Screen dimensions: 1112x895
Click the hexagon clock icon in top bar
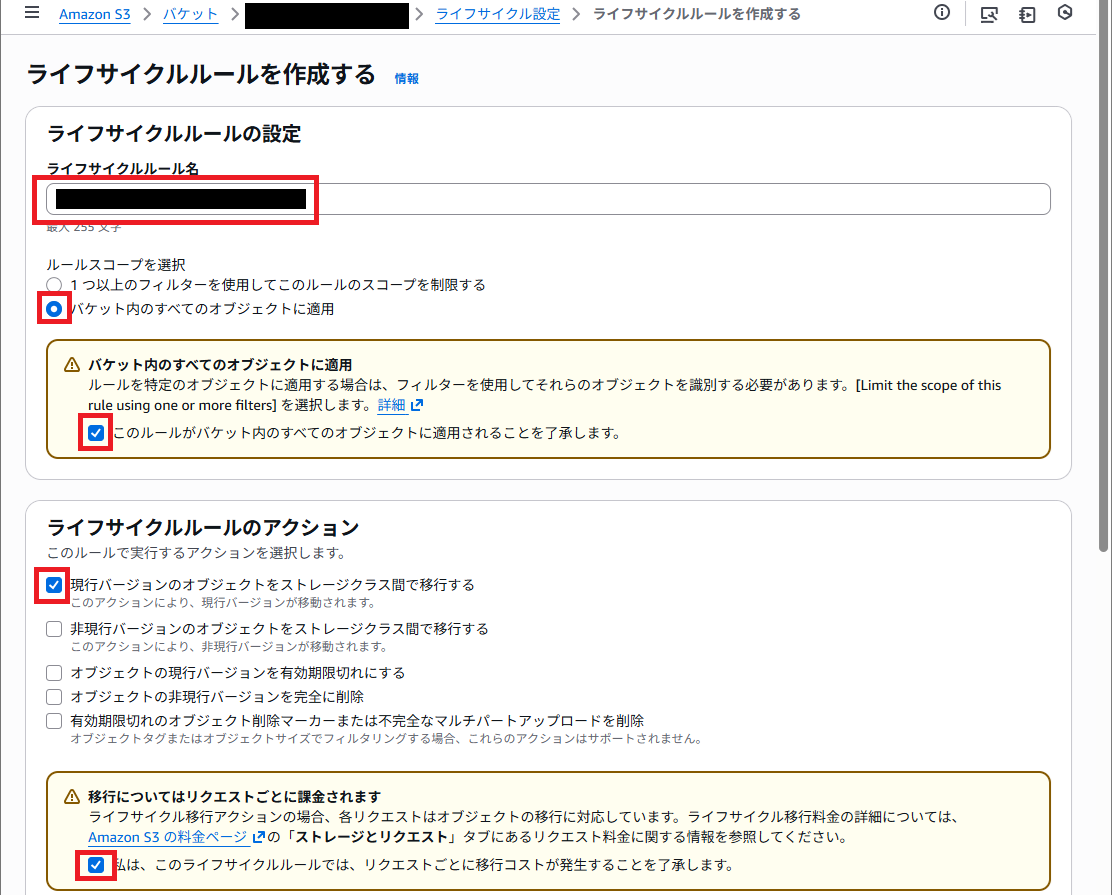tap(1065, 16)
